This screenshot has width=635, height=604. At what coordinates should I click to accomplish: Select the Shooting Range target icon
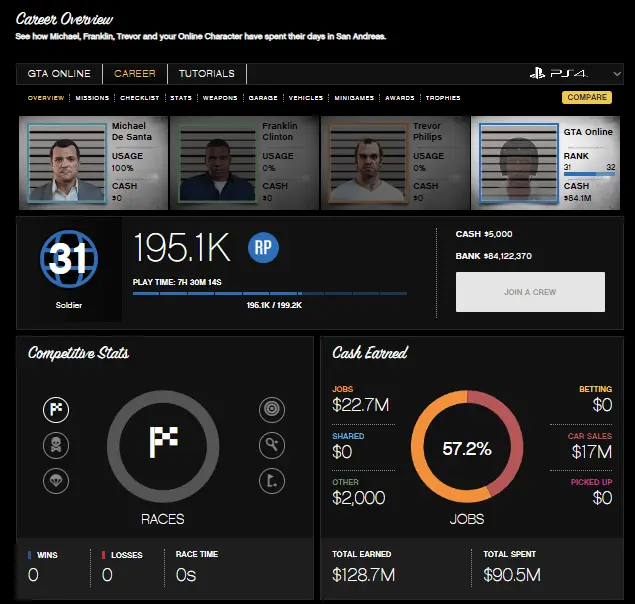pyautogui.click(x=271, y=408)
